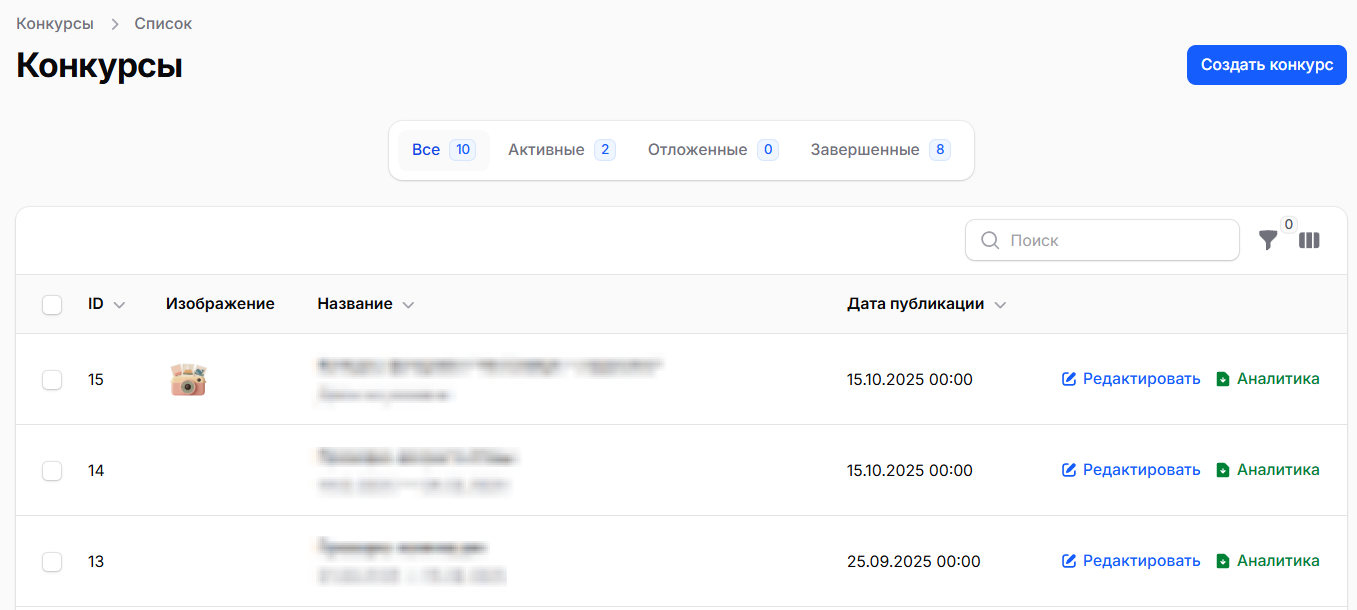Screen dimensions: 1357x610
Task: Check the checkbox for contest 13
Action: [x=52, y=562]
